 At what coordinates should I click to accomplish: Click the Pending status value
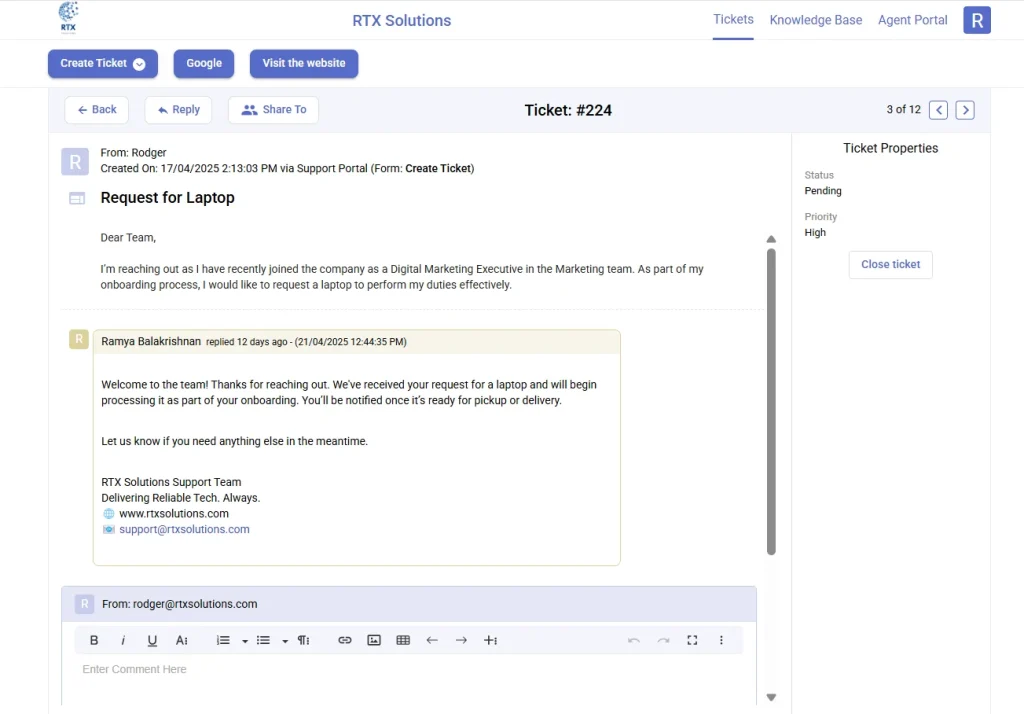click(823, 191)
